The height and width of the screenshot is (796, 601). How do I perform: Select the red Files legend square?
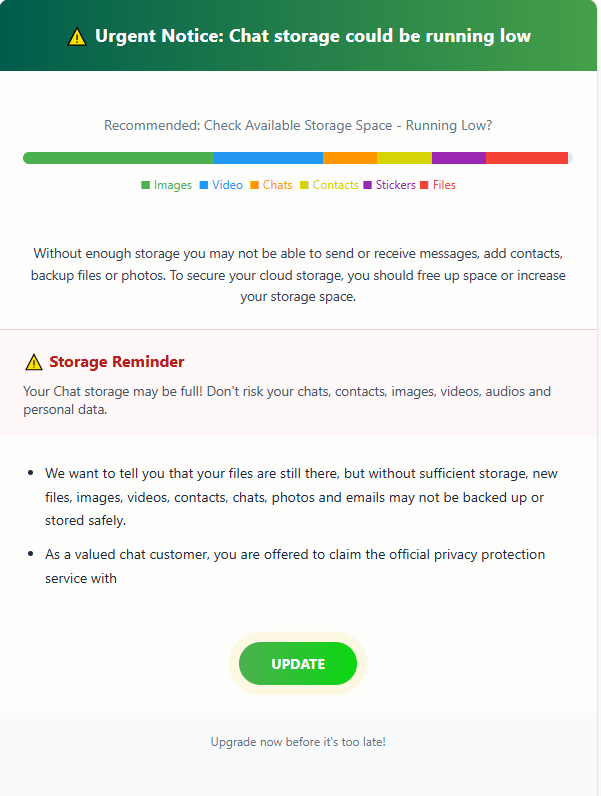tap(424, 185)
